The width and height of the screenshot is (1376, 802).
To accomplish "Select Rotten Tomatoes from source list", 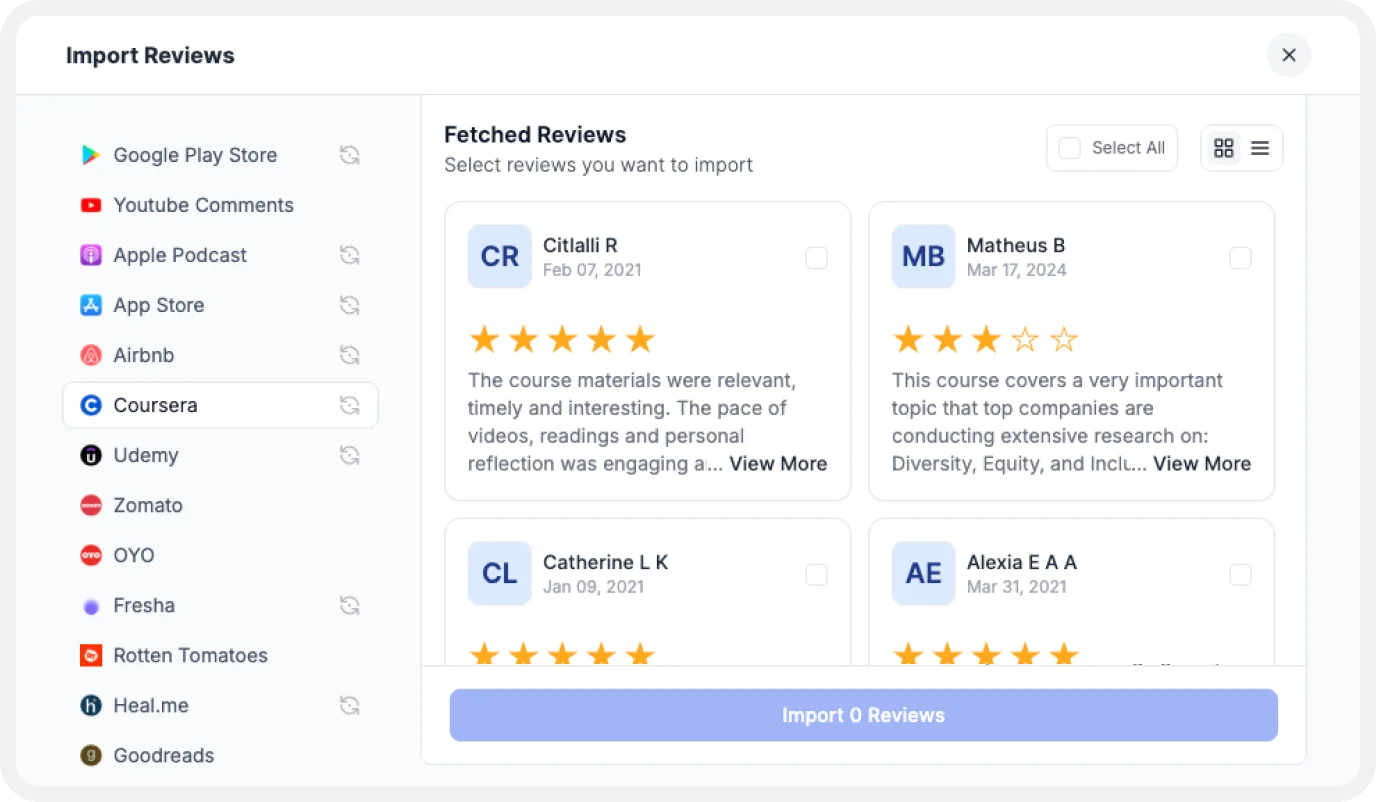I will tap(190, 655).
